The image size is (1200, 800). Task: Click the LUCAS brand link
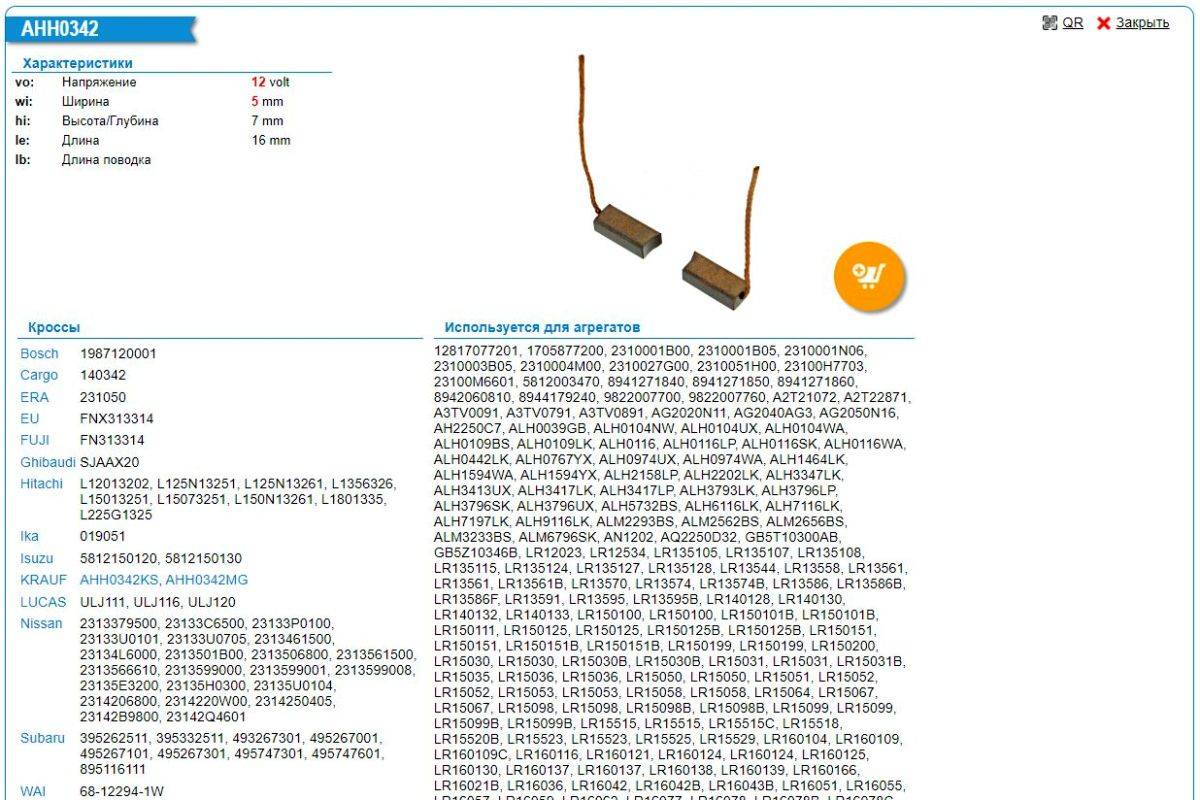pos(43,602)
